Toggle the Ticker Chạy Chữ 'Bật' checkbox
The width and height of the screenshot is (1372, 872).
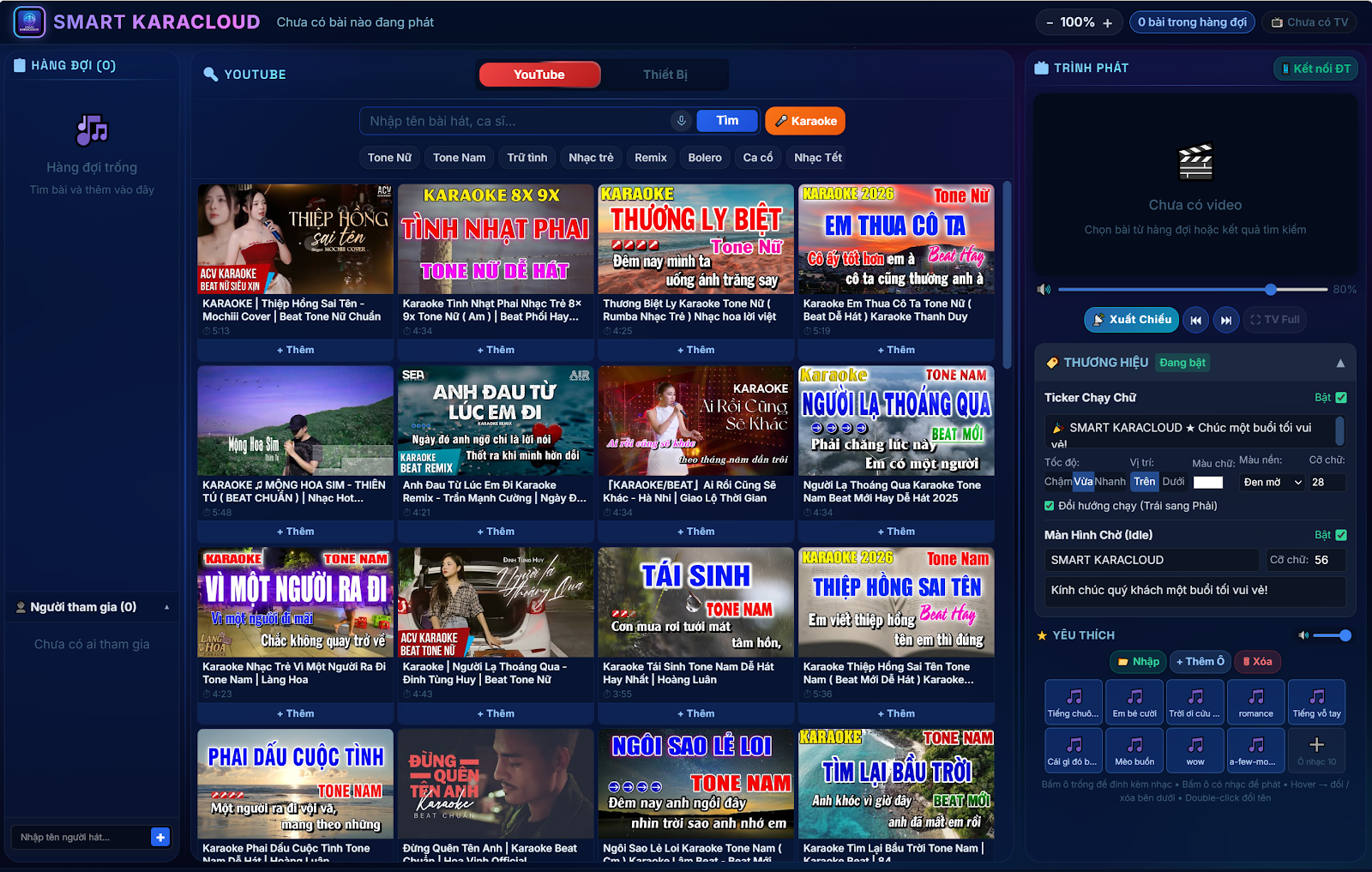[1341, 398]
